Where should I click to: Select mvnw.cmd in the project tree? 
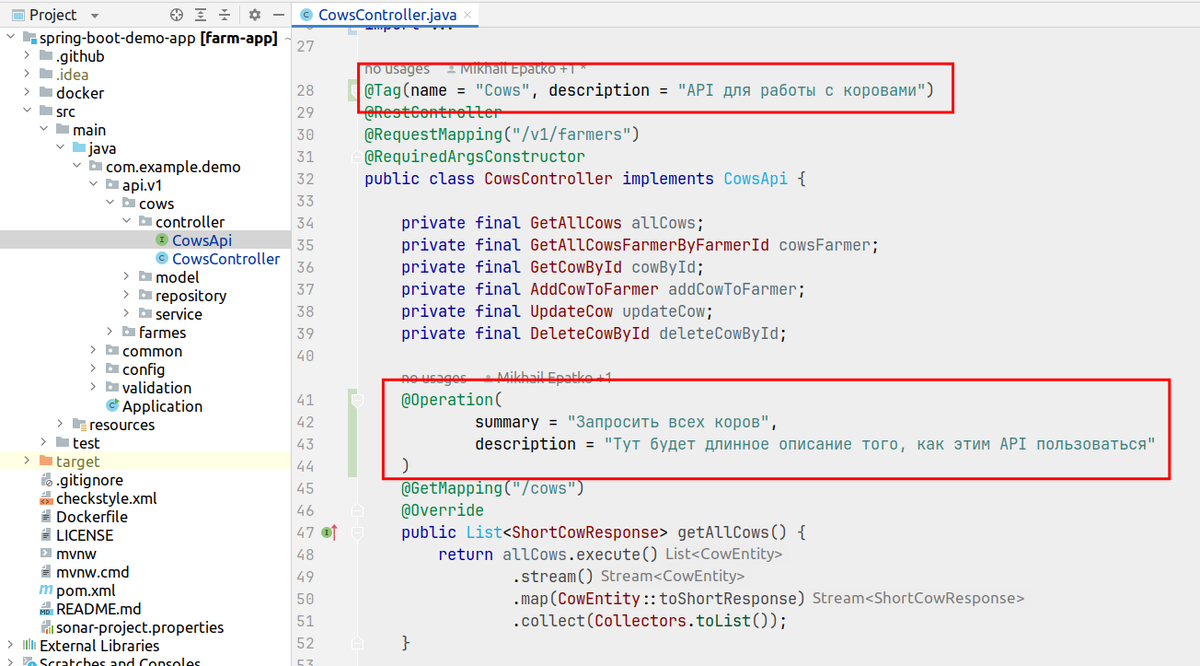(92, 572)
